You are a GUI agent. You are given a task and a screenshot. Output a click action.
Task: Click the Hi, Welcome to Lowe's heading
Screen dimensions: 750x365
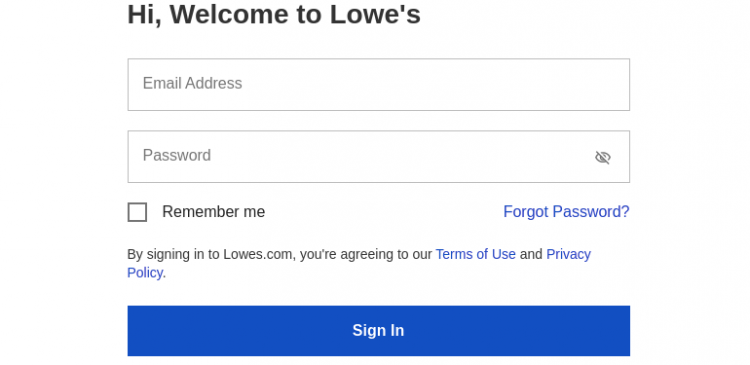[x=274, y=14]
